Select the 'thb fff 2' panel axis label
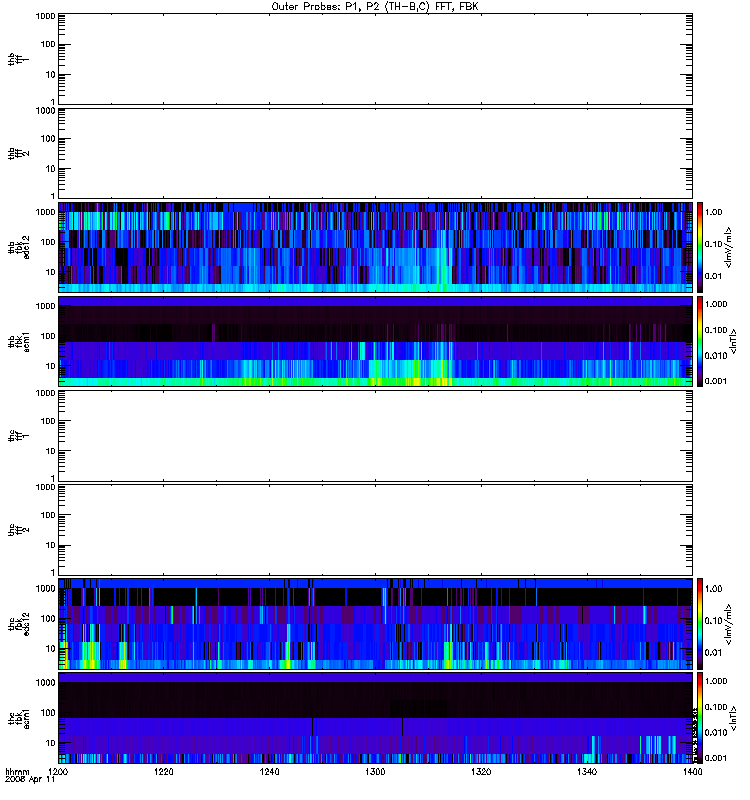The width and height of the screenshot is (750, 800). [18, 154]
